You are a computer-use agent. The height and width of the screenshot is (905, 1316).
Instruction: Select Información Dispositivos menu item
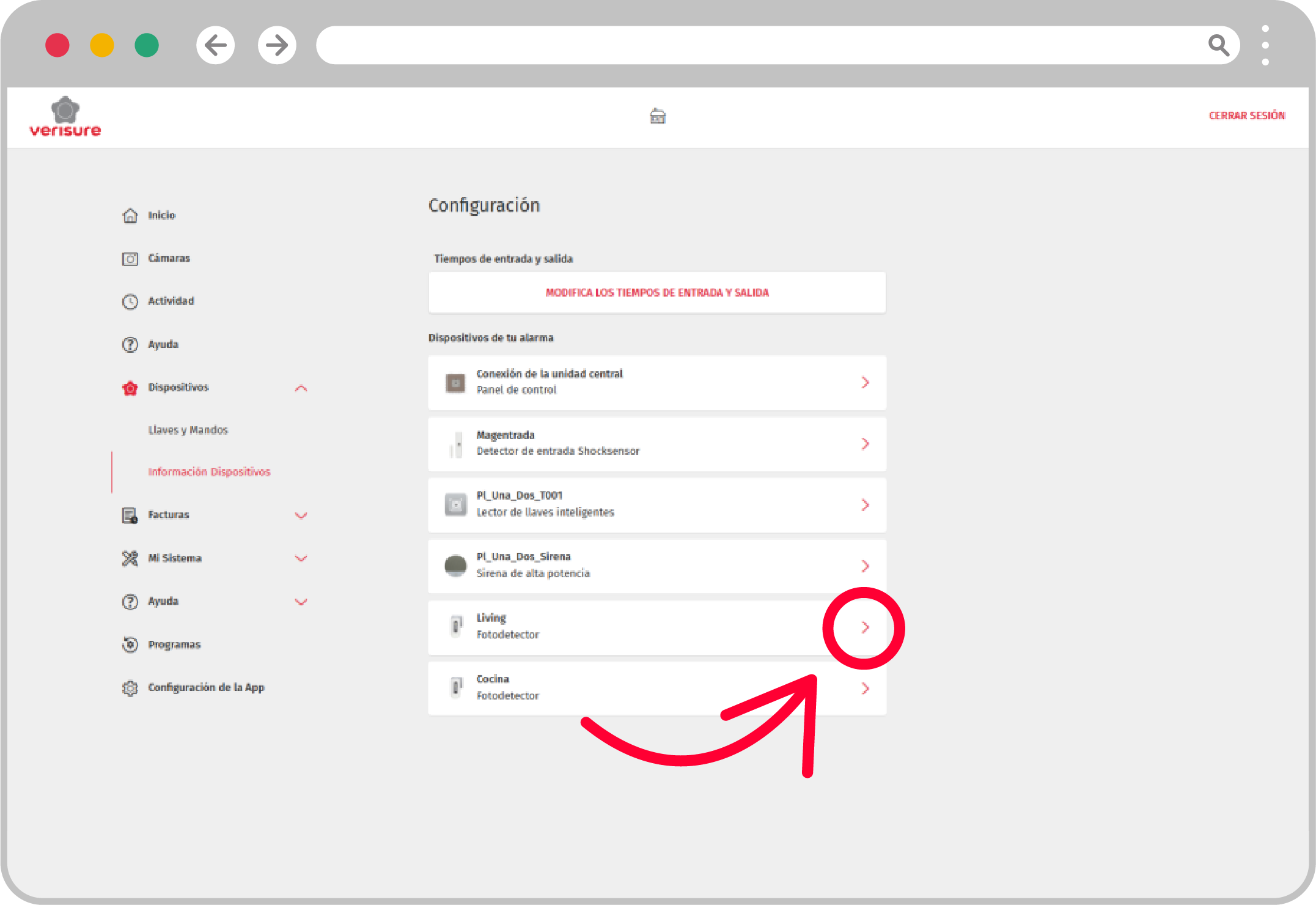(209, 471)
